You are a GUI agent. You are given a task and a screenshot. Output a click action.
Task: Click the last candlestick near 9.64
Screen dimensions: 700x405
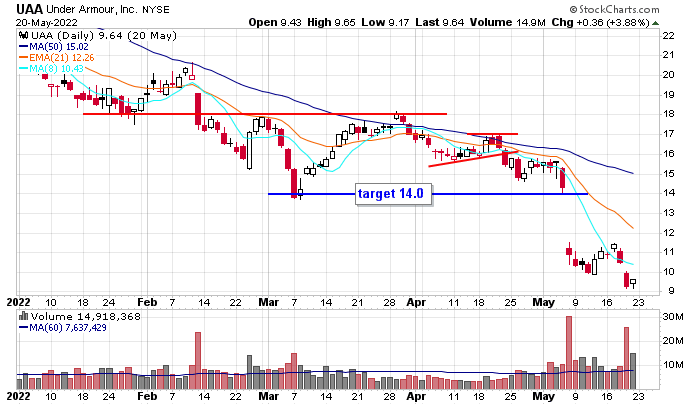(x=633, y=283)
